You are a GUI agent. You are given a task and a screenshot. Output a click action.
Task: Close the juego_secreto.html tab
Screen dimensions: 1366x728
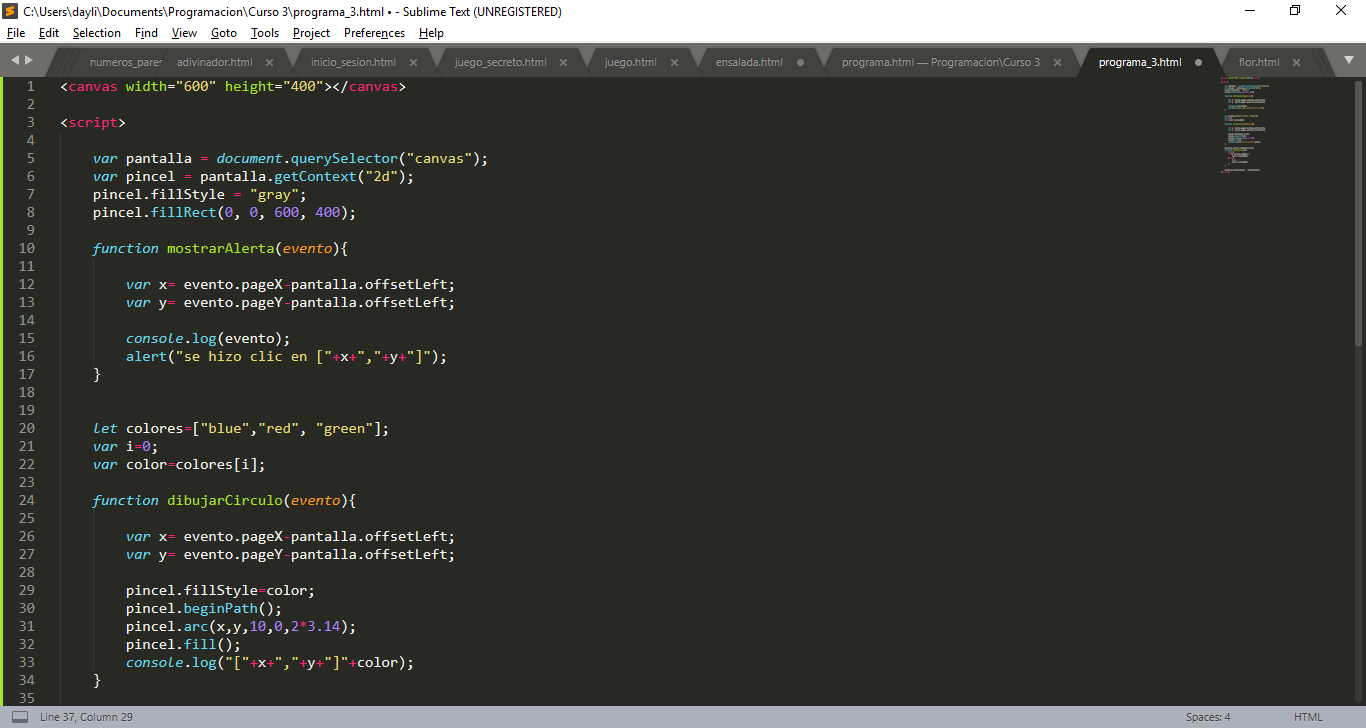click(x=563, y=62)
